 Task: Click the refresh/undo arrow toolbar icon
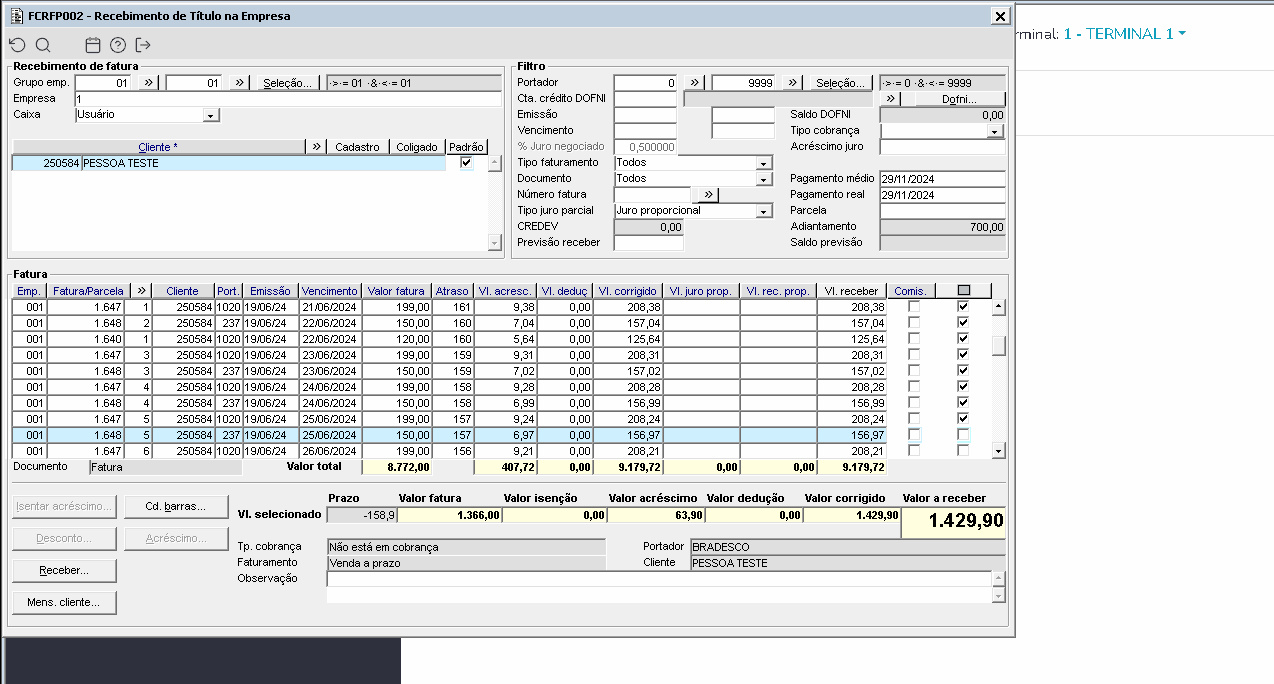tap(17, 45)
